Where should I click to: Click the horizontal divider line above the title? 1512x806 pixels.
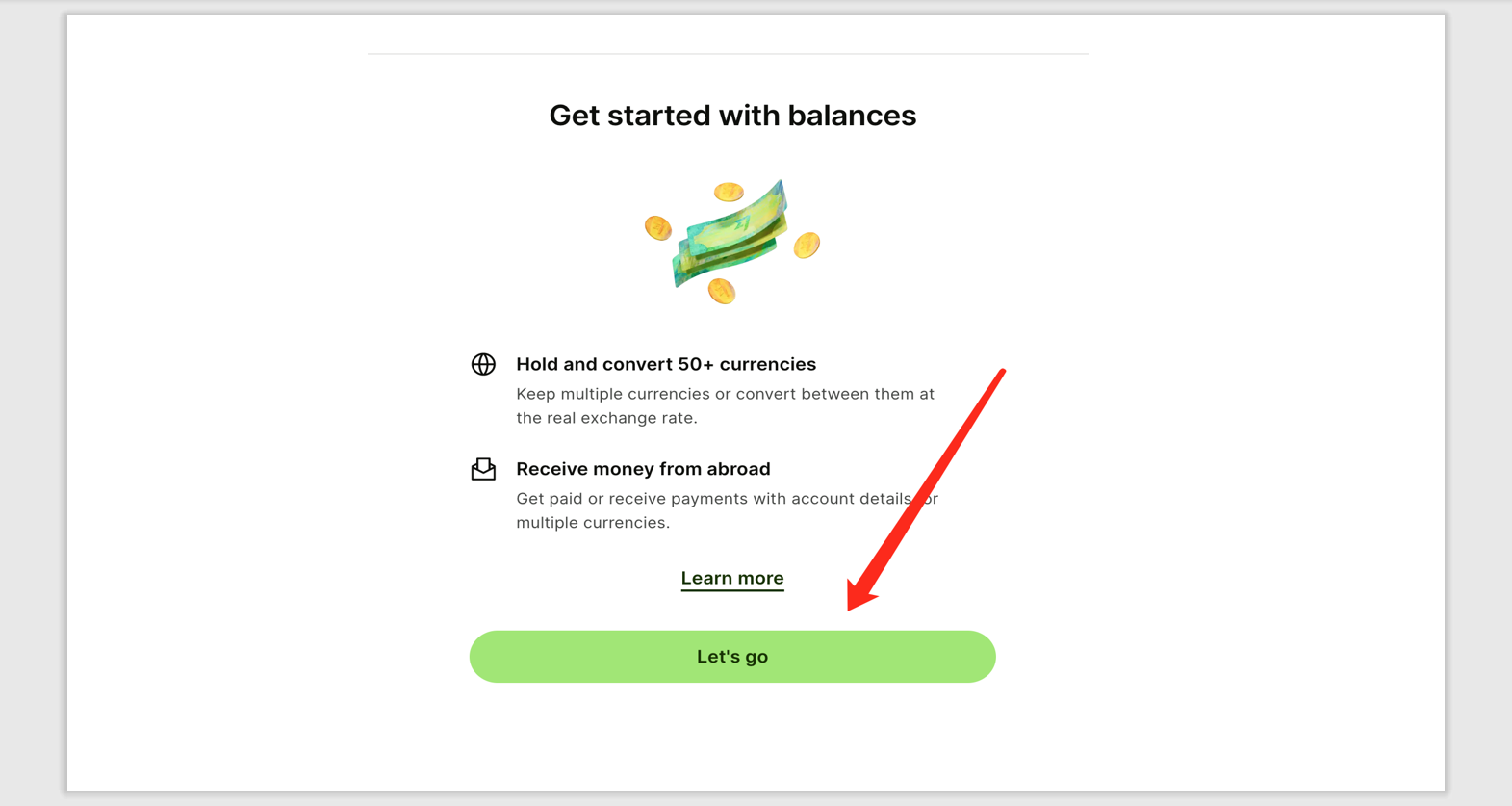pyautogui.click(x=728, y=54)
